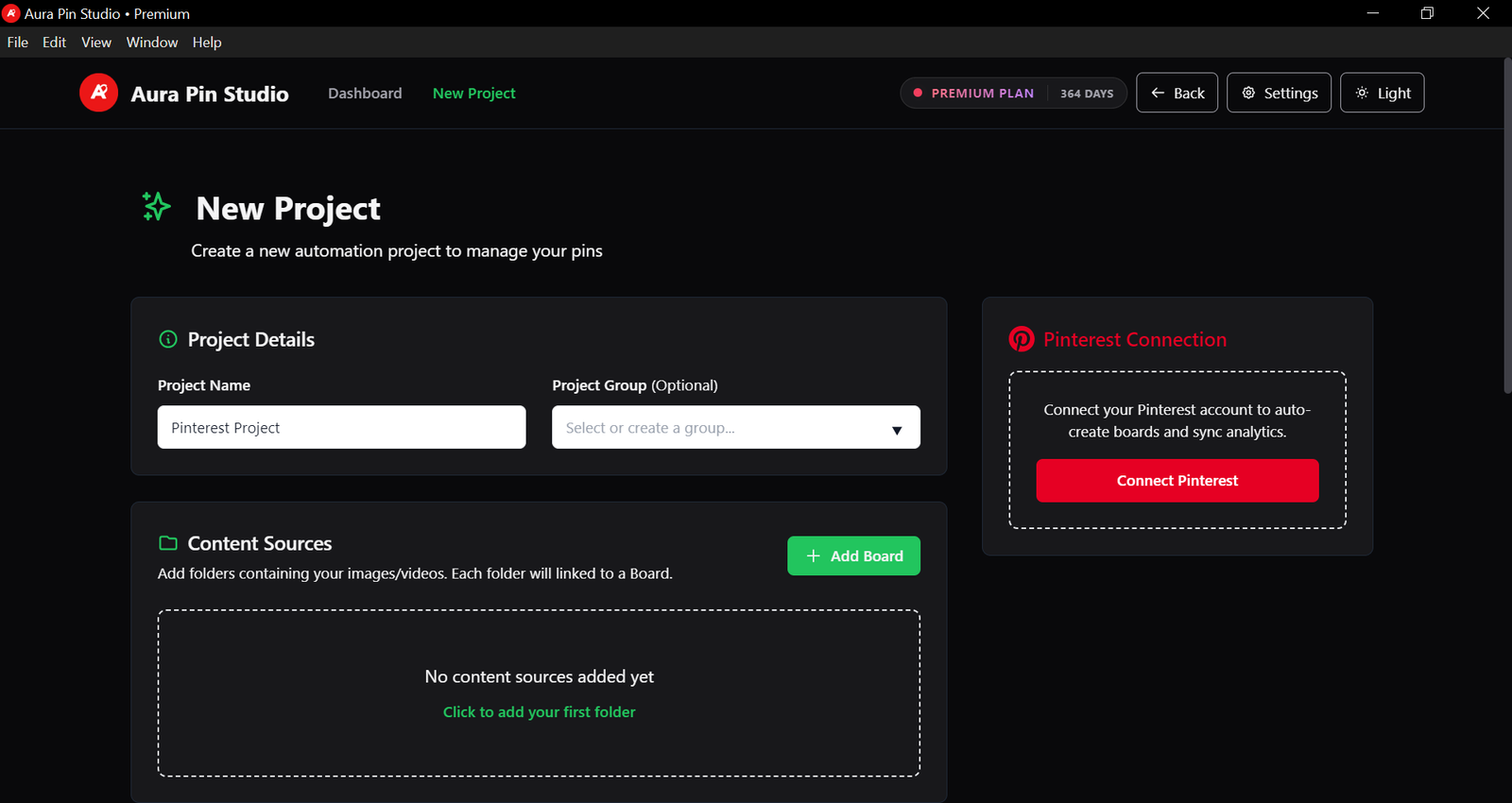Go to the Dashboard tab
This screenshot has height=803, width=1512.
click(x=365, y=94)
